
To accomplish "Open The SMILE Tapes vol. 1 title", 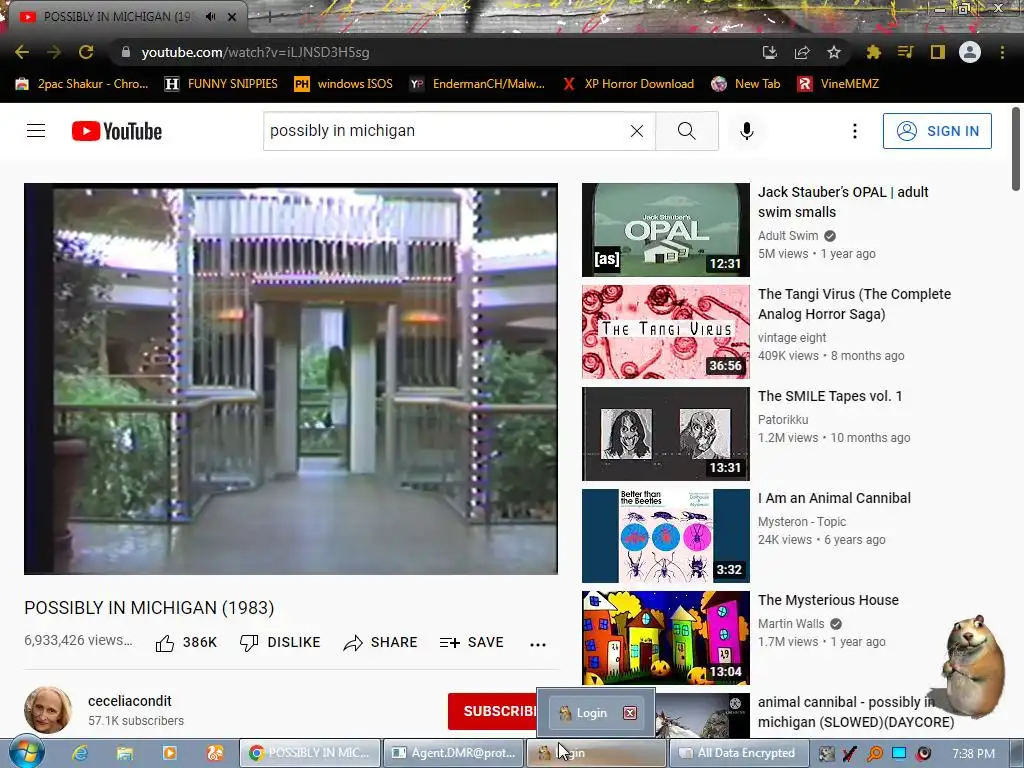I will pyautogui.click(x=829, y=396).
